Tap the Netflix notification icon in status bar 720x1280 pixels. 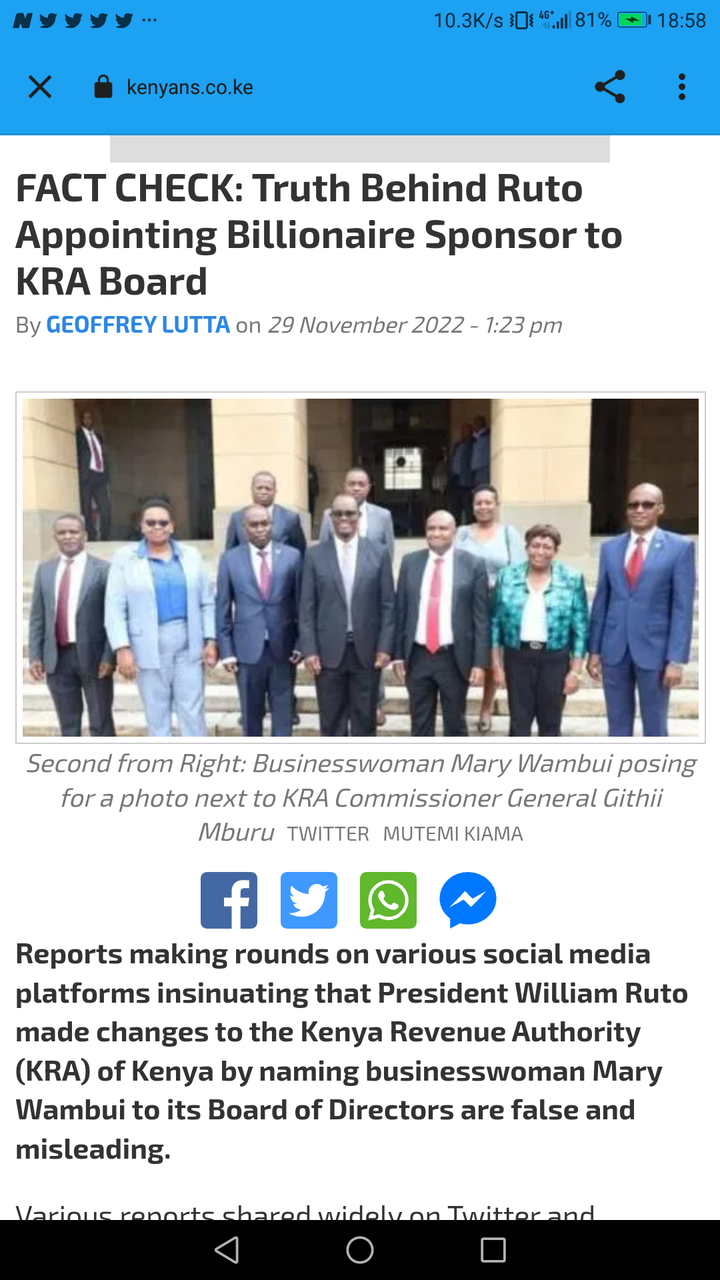click(x=22, y=20)
